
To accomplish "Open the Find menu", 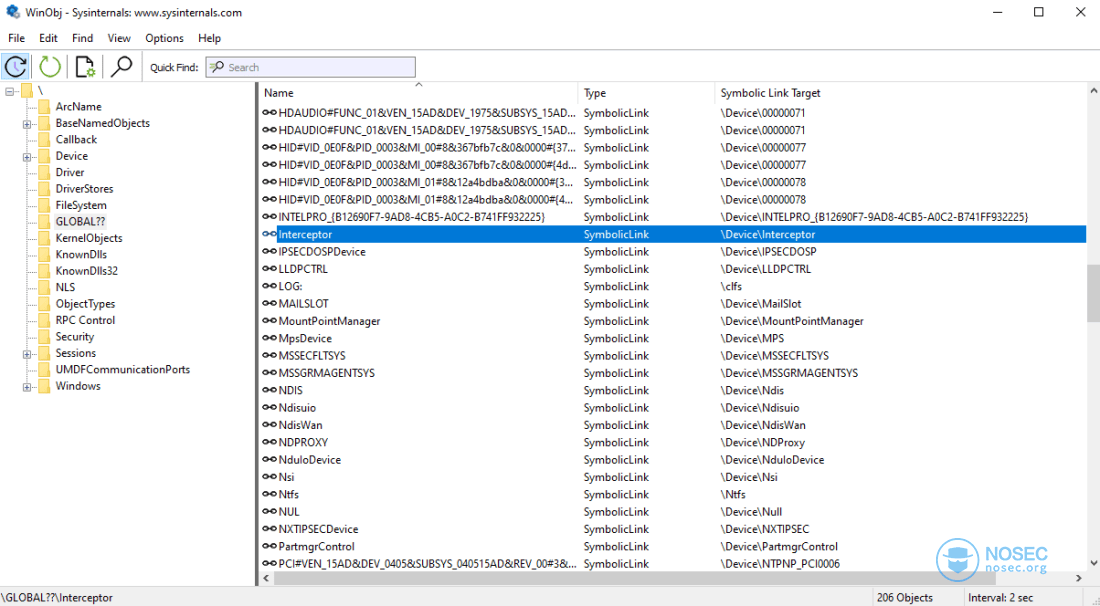I will [82, 38].
